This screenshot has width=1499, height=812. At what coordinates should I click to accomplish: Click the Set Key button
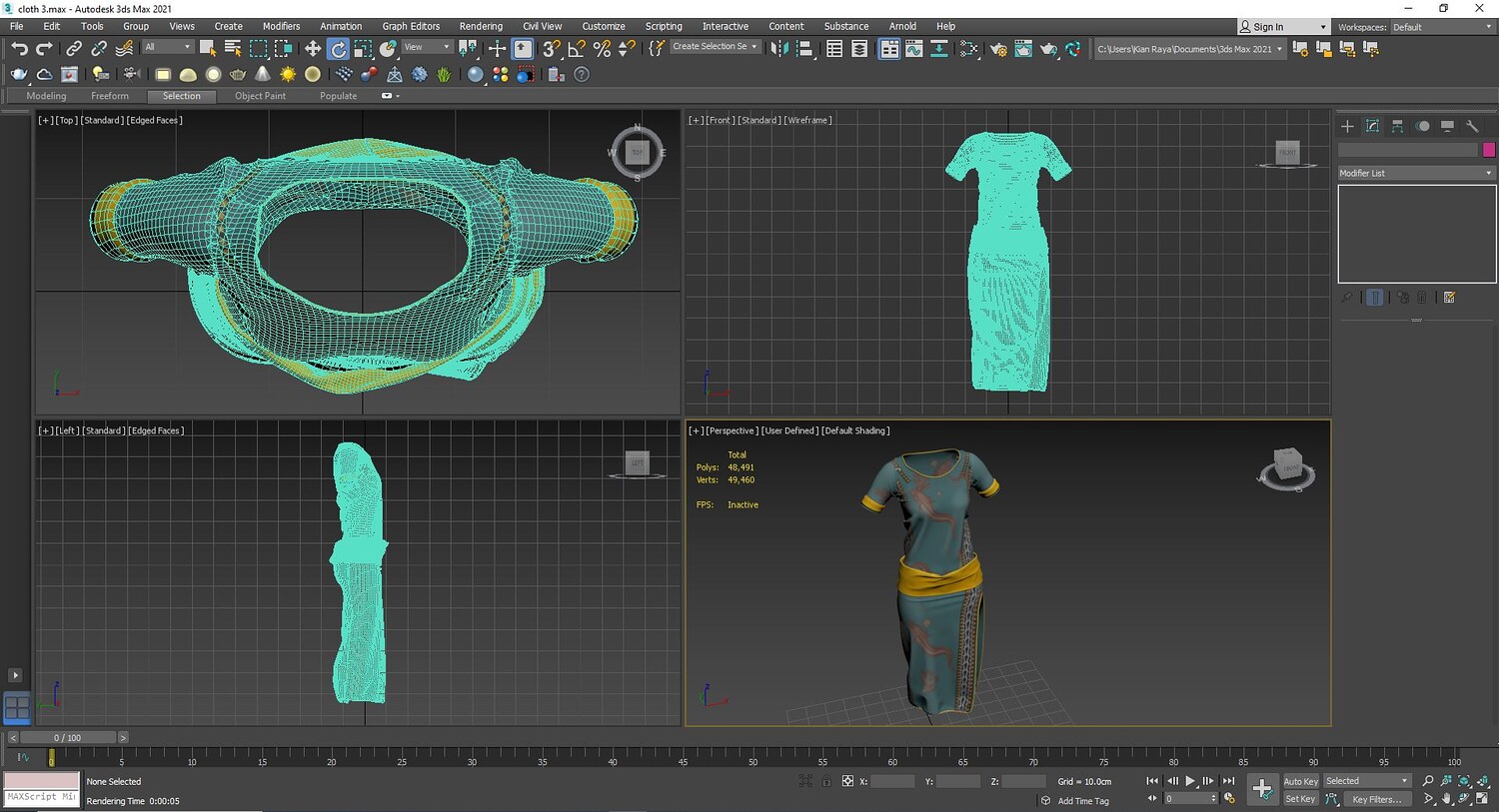click(x=1300, y=799)
